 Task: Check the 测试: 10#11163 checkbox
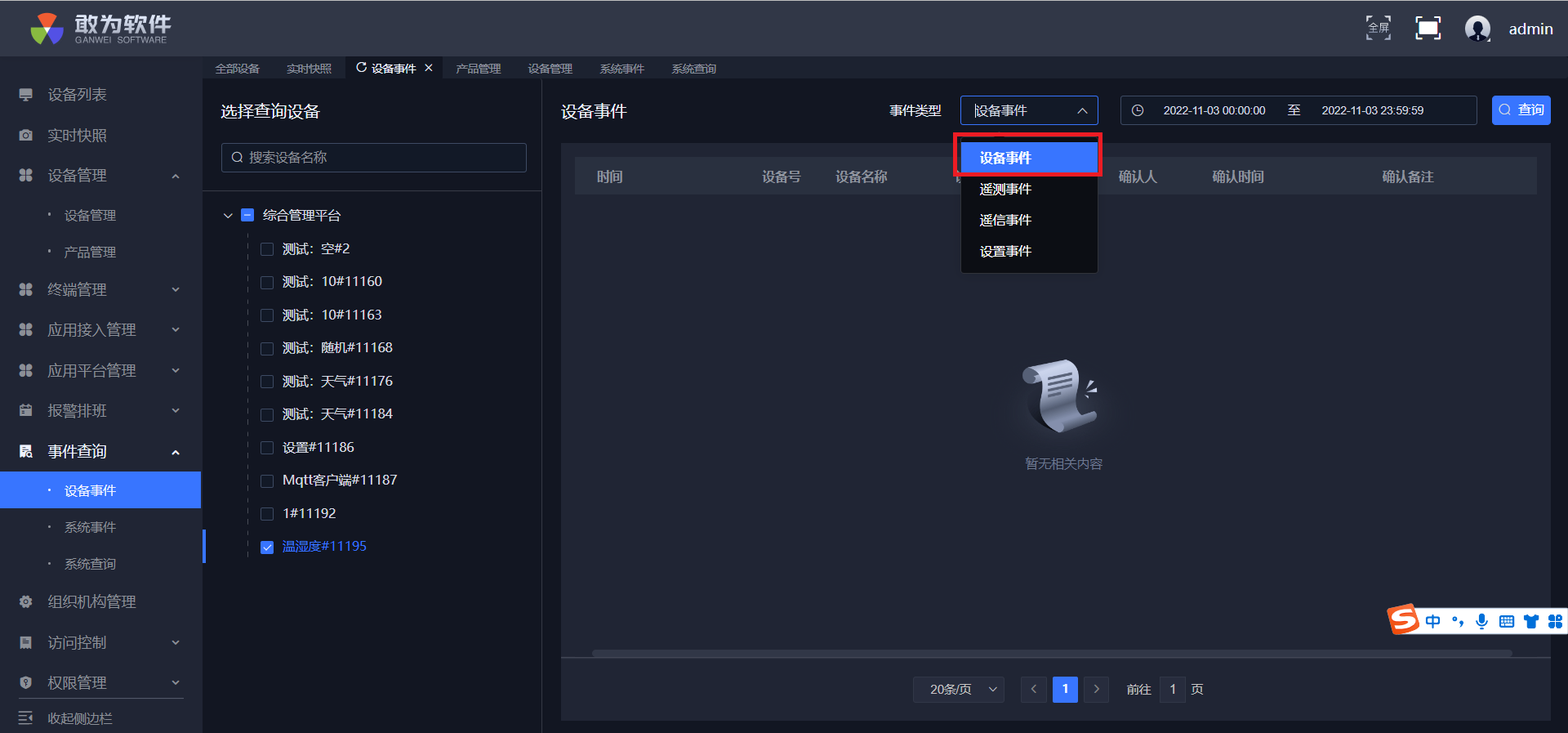[x=267, y=315]
